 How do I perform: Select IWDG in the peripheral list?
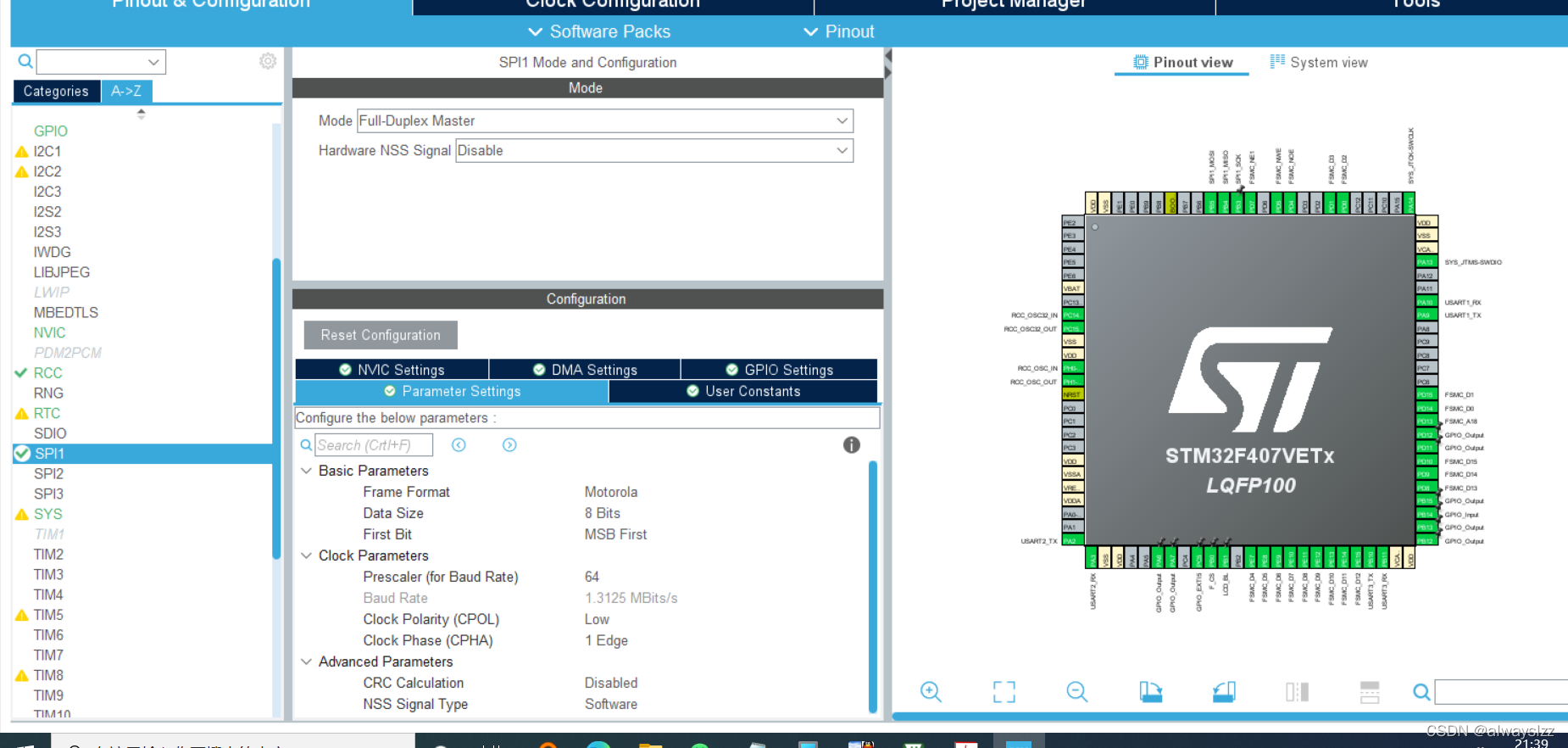pos(52,253)
